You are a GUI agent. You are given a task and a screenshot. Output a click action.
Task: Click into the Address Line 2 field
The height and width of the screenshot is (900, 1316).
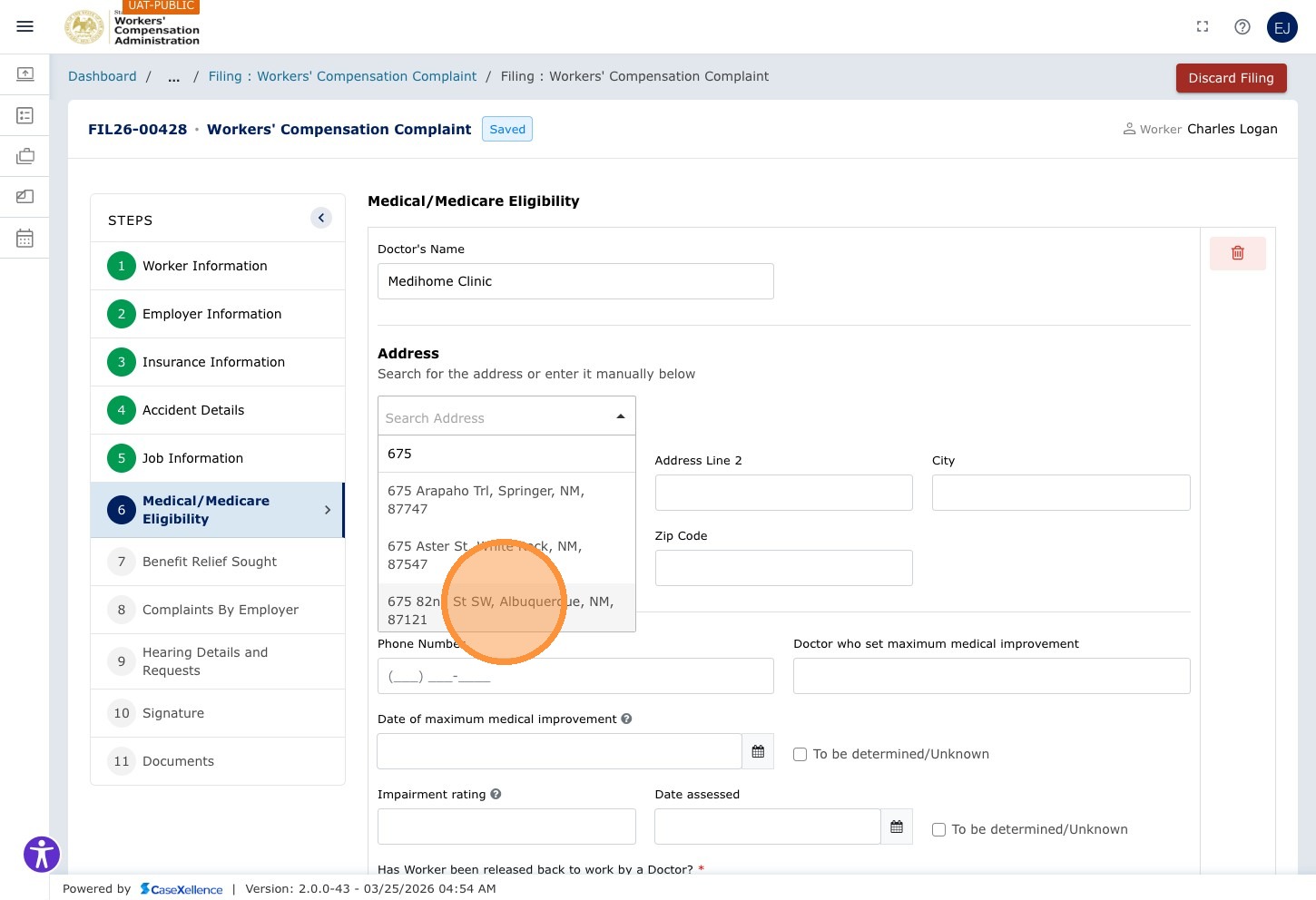[x=784, y=493]
